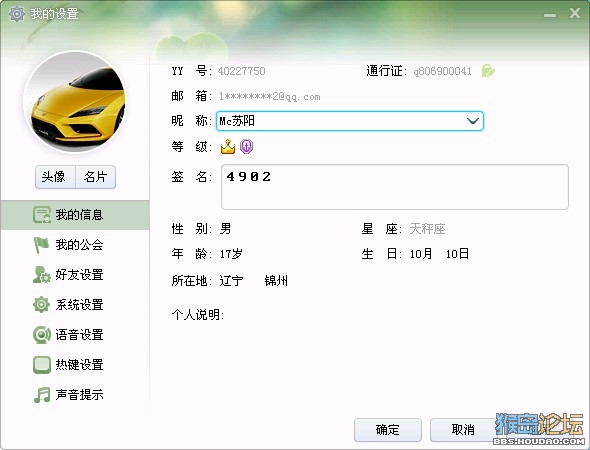Switch to 我的公会 section
The image size is (590, 450).
[75, 245]
